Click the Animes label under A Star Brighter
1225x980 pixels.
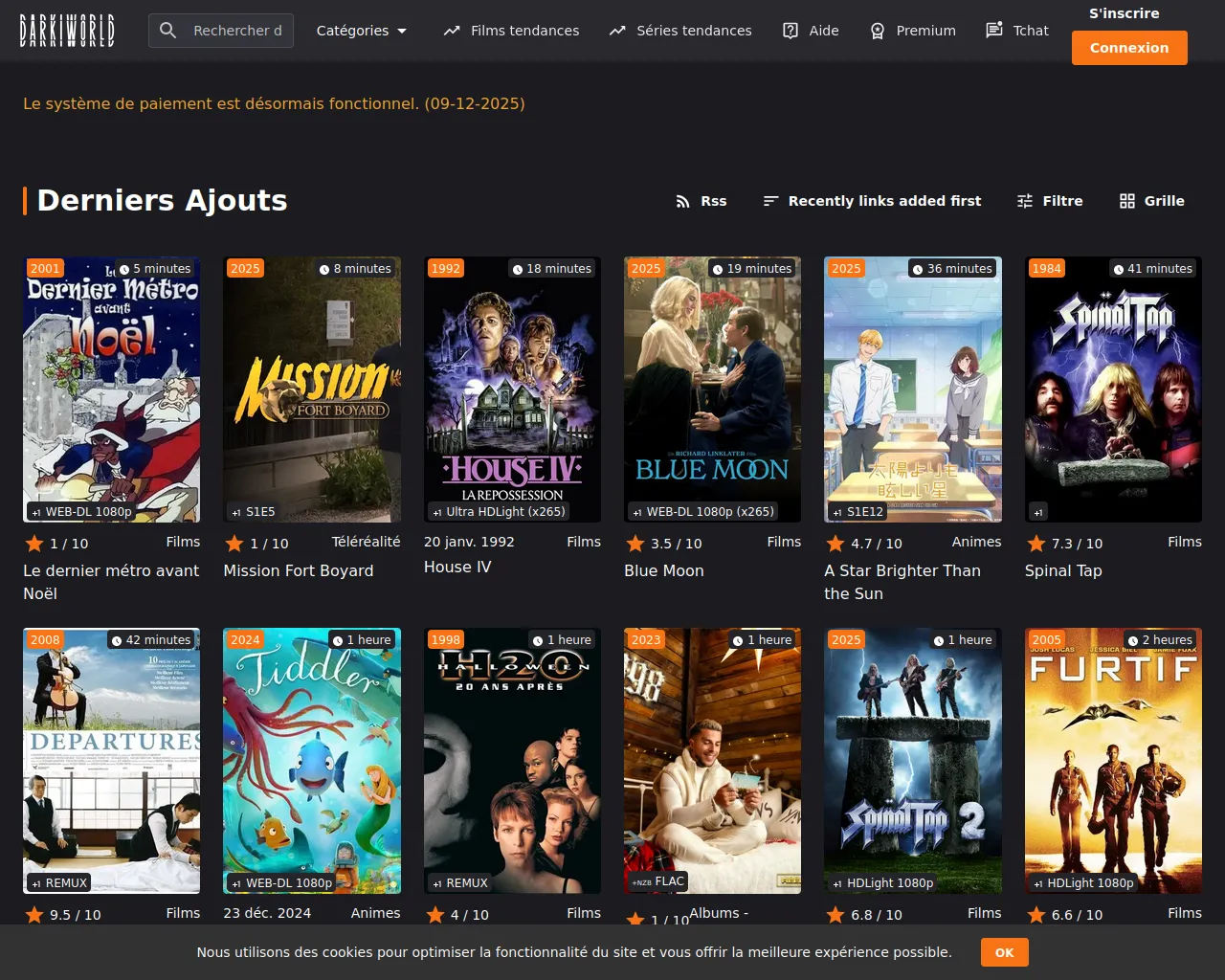(977, 542)
